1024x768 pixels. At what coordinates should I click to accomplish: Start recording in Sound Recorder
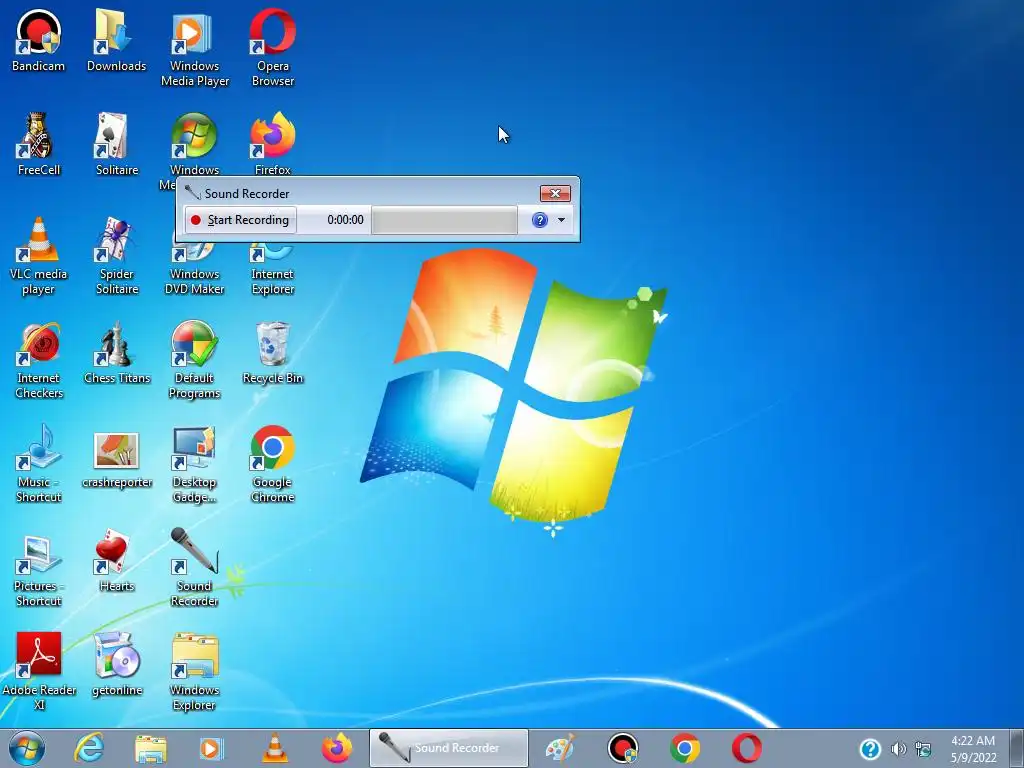(x=240, y=220)
